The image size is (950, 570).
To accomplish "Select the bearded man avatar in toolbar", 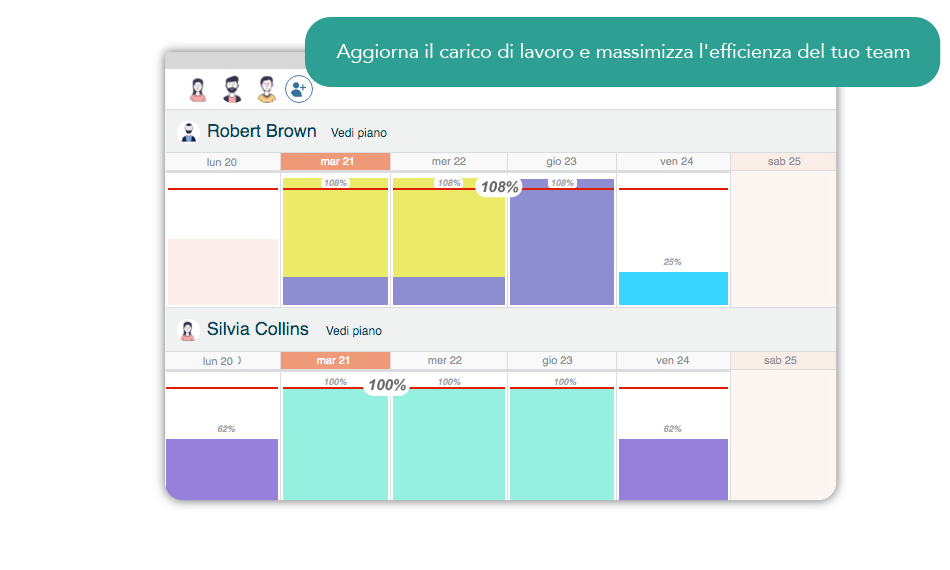I will tap(232, 90).
